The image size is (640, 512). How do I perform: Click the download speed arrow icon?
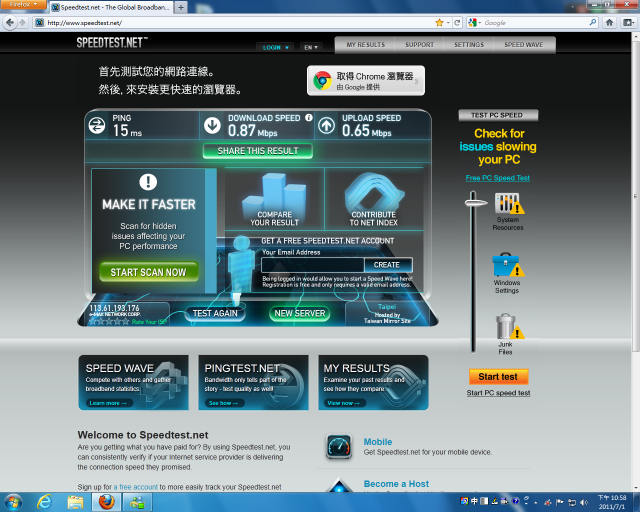click(212, 125)
